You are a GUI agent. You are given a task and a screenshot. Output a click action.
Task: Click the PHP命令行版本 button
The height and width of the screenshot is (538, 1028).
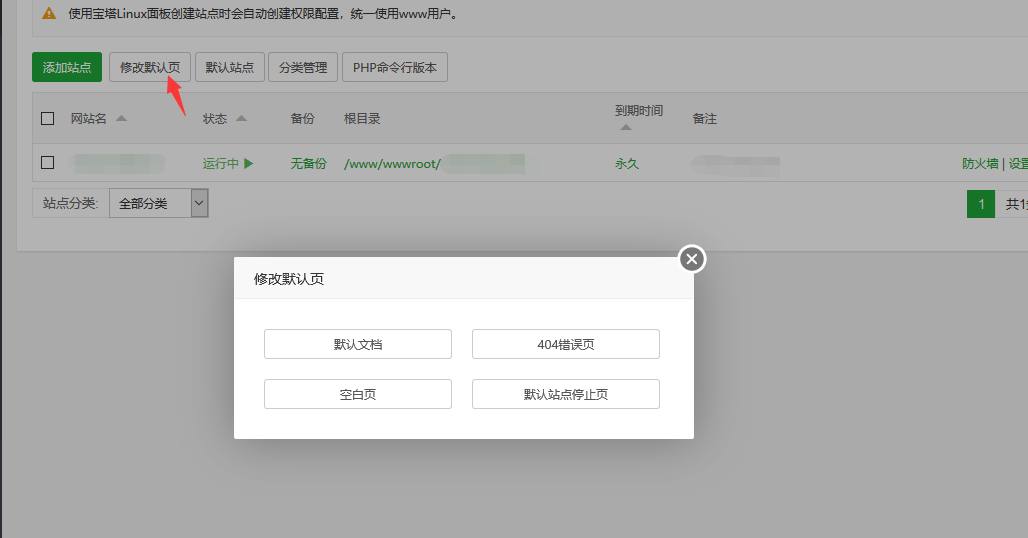pos(395,67)
